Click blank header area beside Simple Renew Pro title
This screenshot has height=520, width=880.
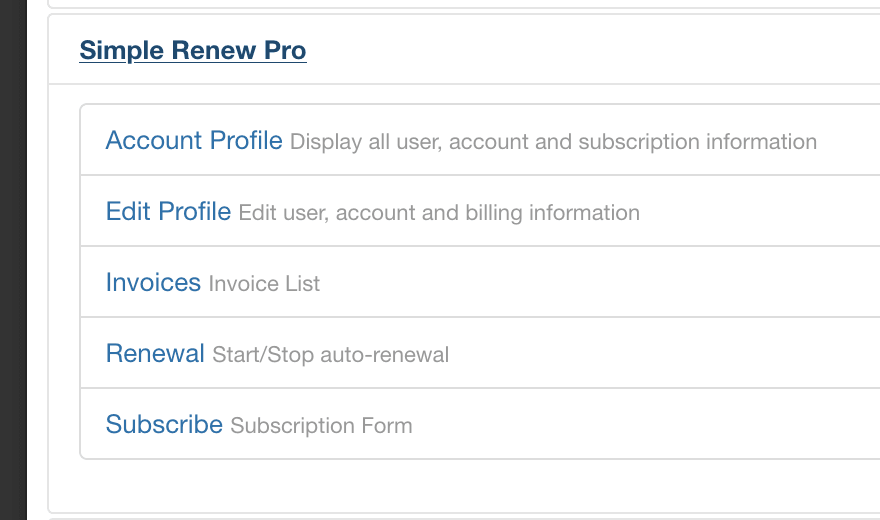click(600, 50)
